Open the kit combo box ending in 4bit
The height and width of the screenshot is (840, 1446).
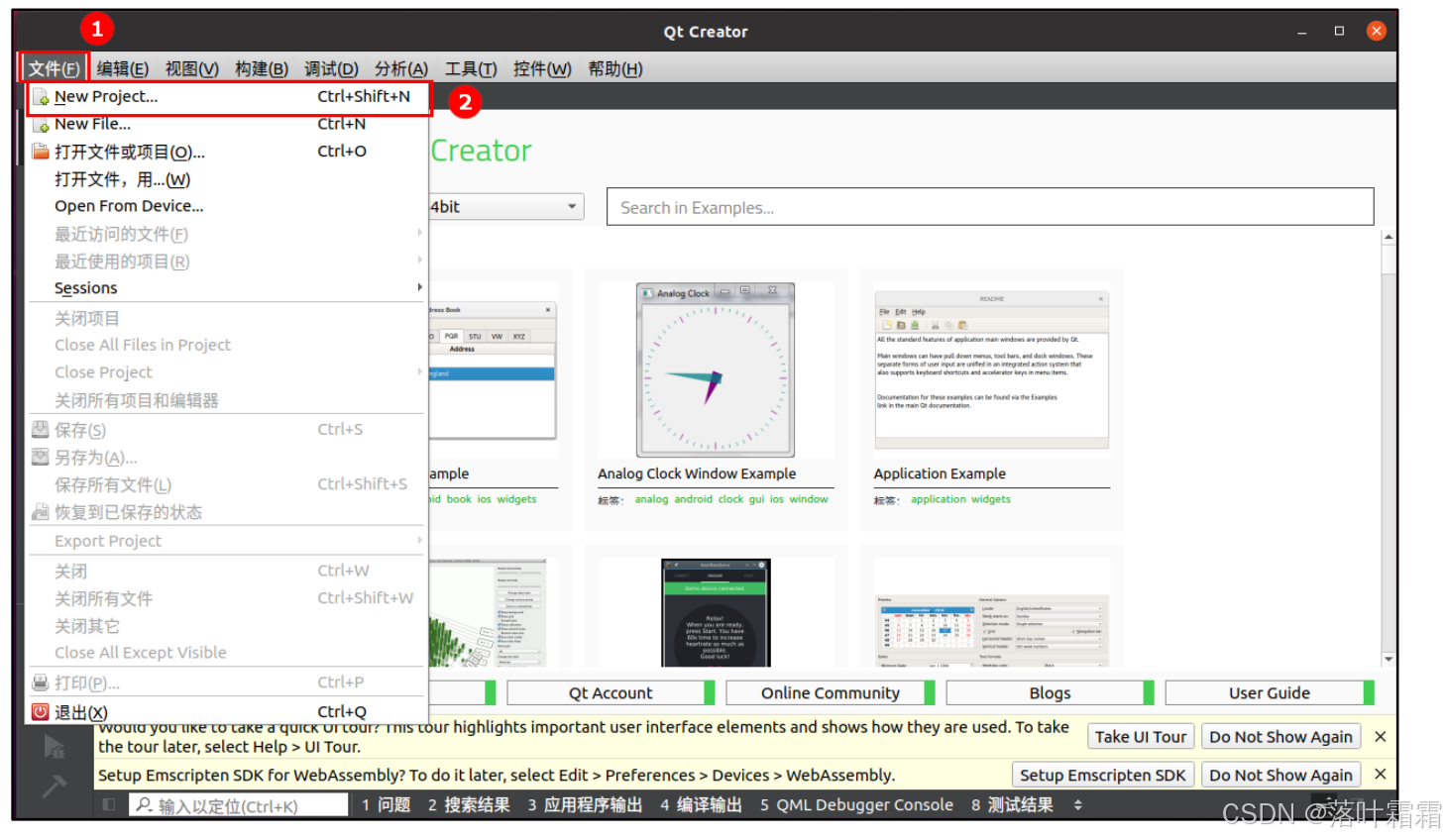pos(506,206)
